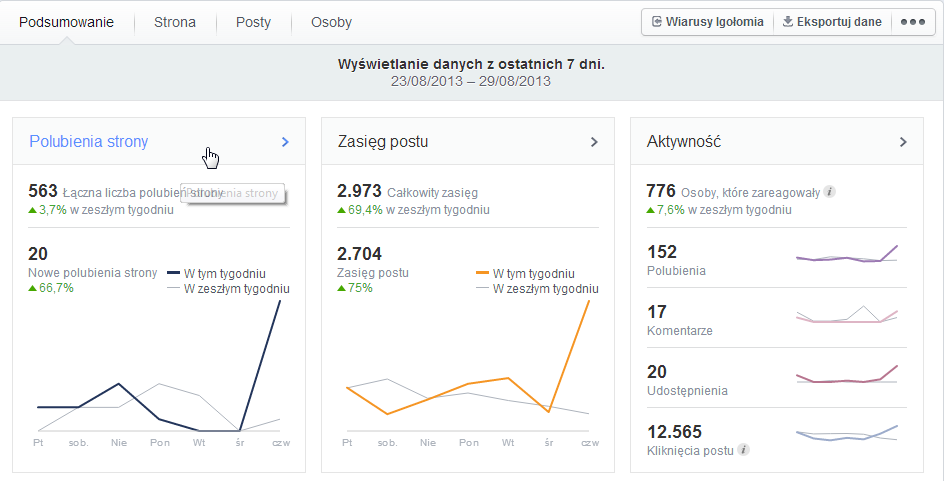Click the 66,7% growth indicator
This screenshot has width=944, height=481.
(x=51, y=288)
